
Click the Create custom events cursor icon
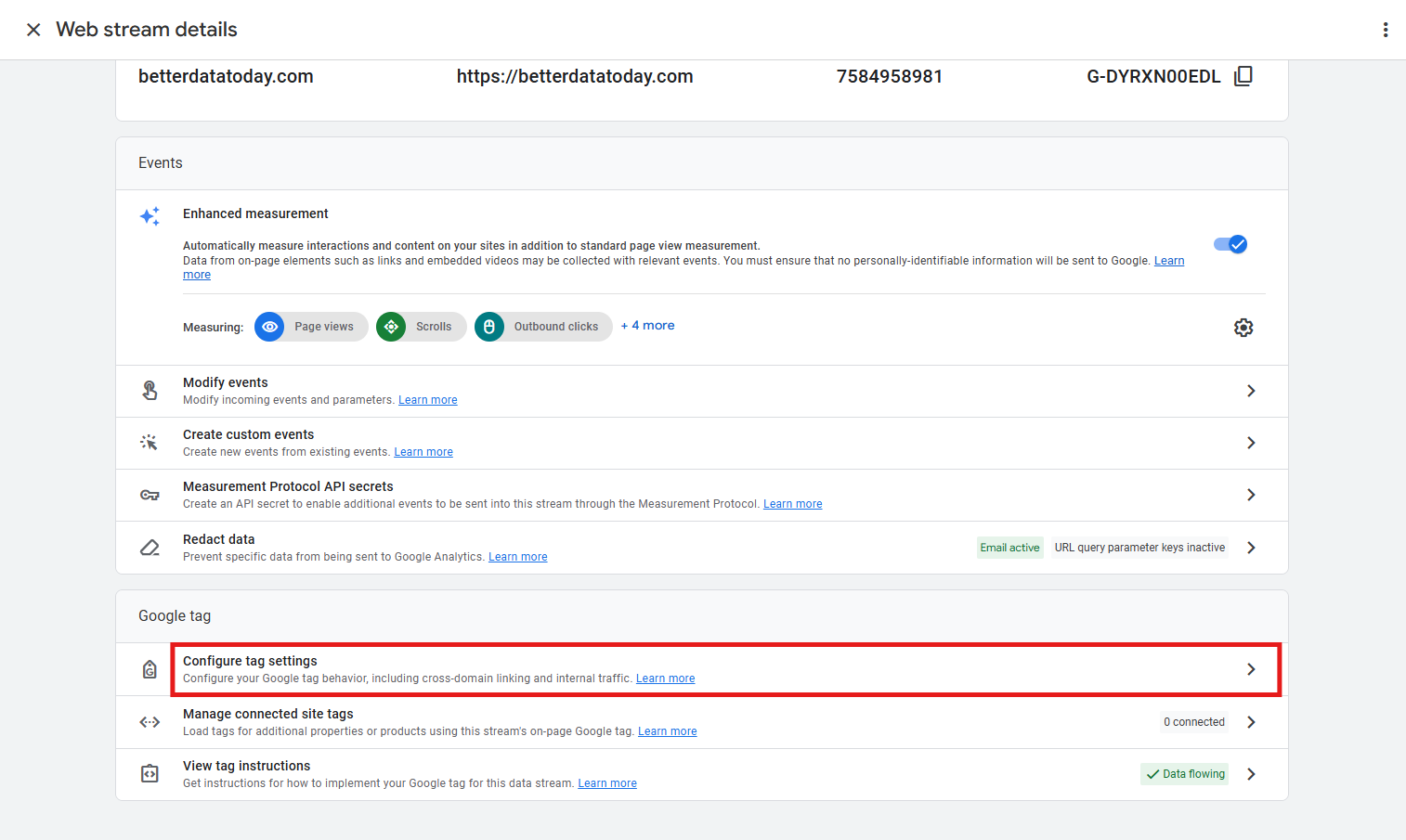click(150, 443)
